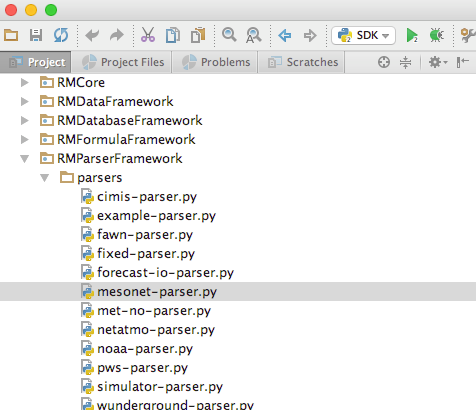Screen dimensions: 476x410
Task: Collapse the parsers folder
Action: click(45, 178)
